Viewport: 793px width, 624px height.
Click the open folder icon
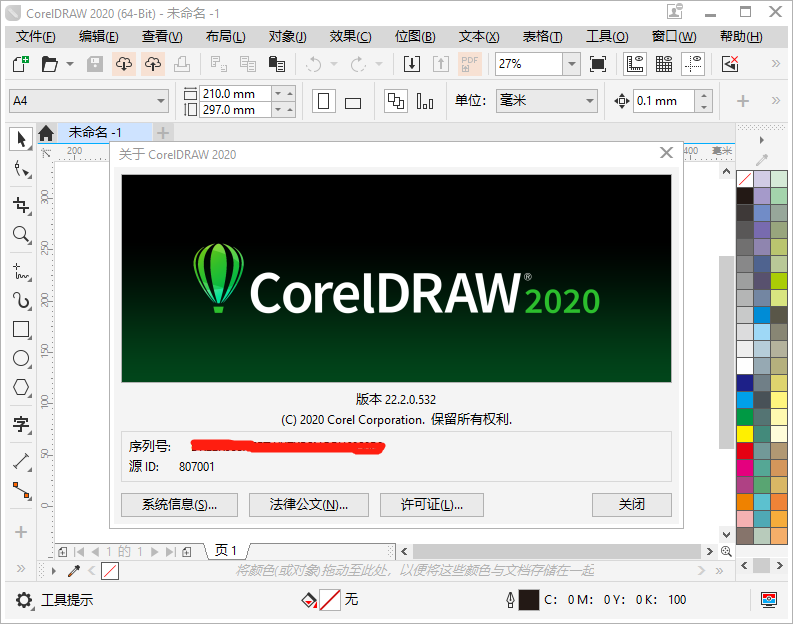click(50, 64)
